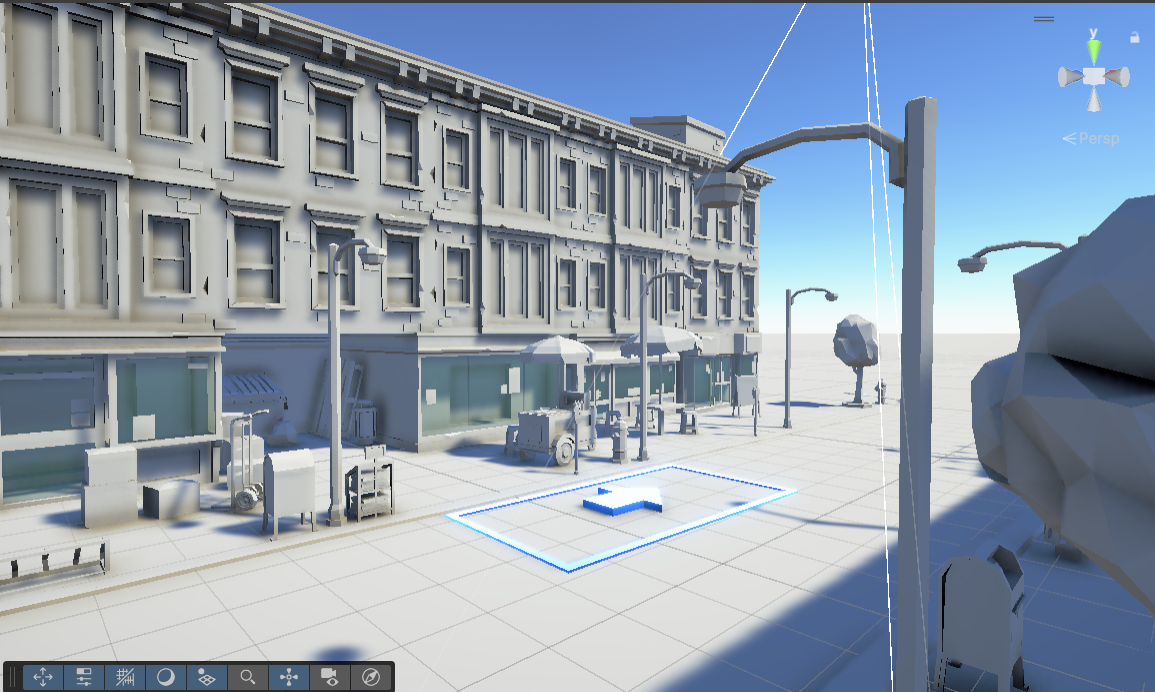Unlock the padlock beside the scene gizmo
Screen dimensions: 1155x692
[1135, 36]
